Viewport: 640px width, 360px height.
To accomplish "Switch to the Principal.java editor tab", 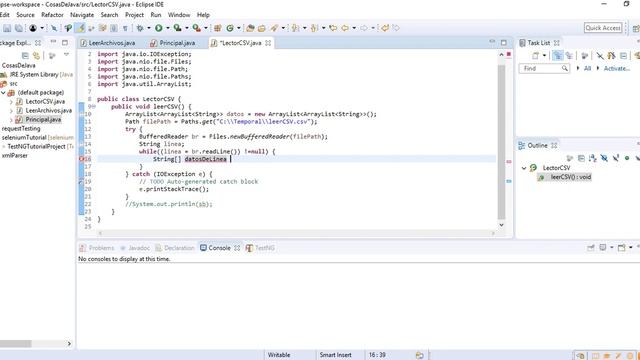I will point(173,43).
